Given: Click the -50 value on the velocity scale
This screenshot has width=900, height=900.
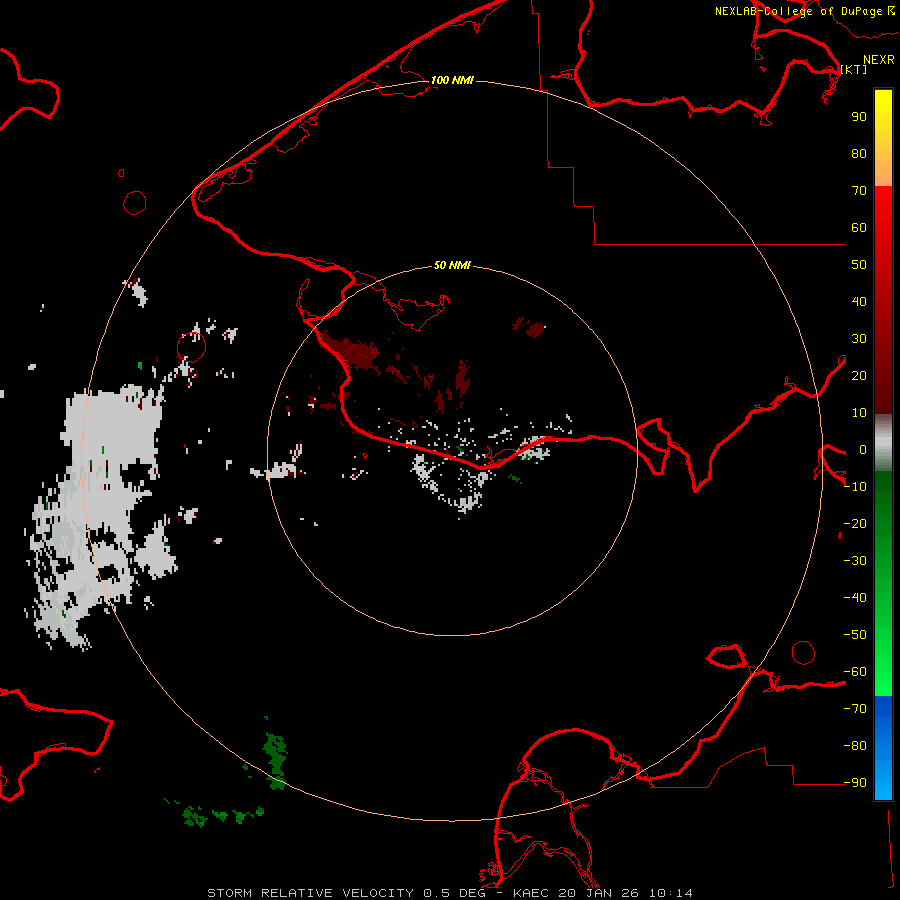Looking at the screenshot, I should [x=855, y=635].
